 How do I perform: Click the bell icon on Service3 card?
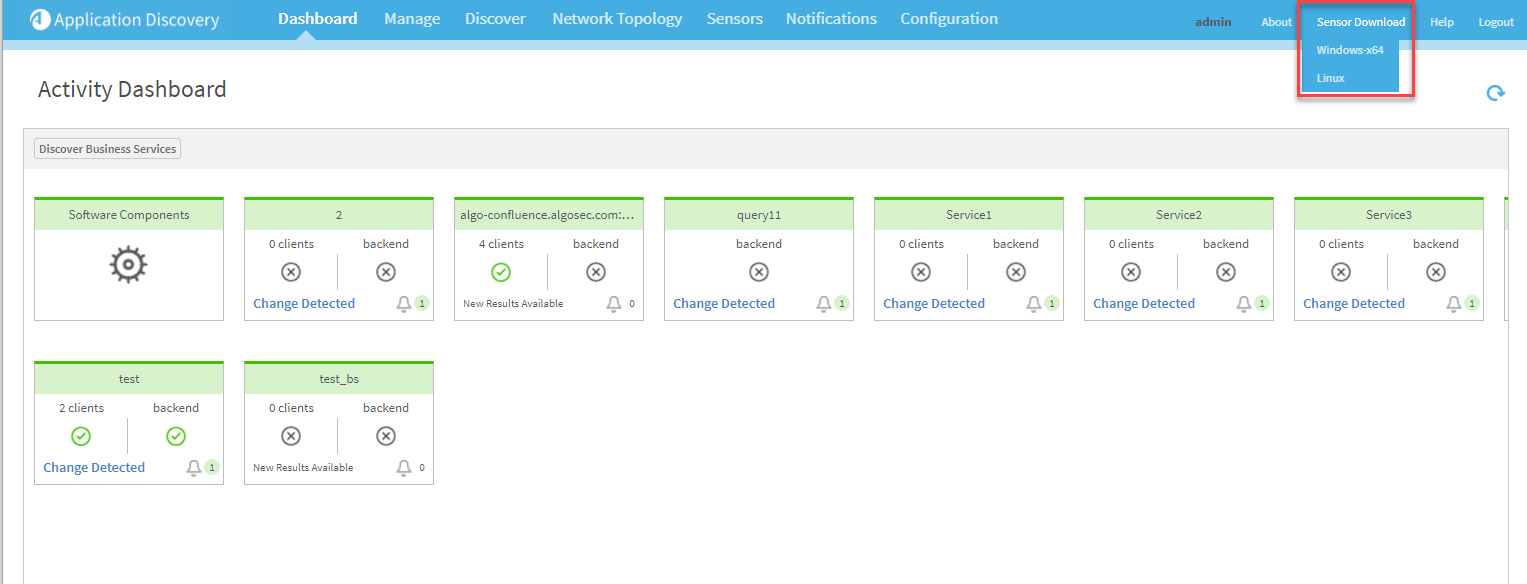tap(1454, 304)
